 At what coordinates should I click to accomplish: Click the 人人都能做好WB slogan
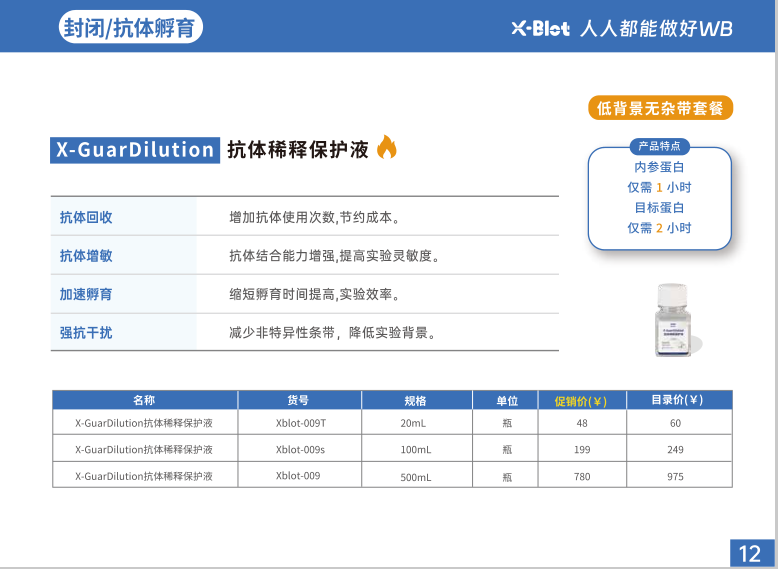pos(656,28)
